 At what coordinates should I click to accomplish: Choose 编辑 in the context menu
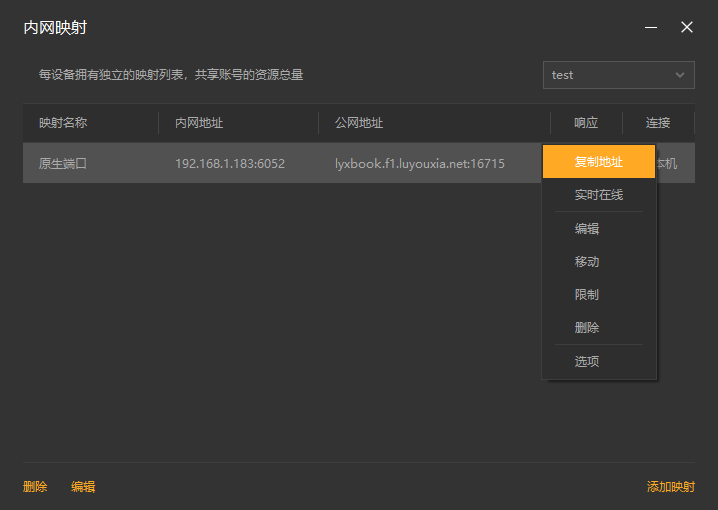[x=598, y=228]
